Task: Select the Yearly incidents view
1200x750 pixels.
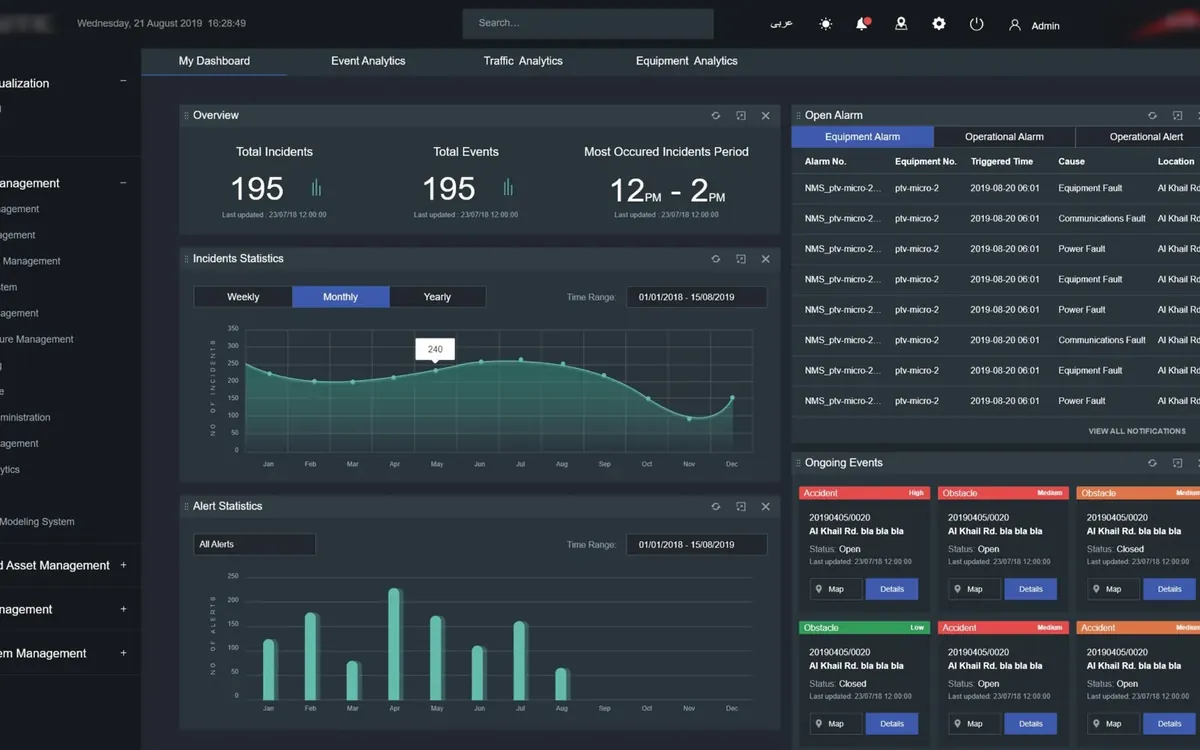Action: tap(437, 297)
